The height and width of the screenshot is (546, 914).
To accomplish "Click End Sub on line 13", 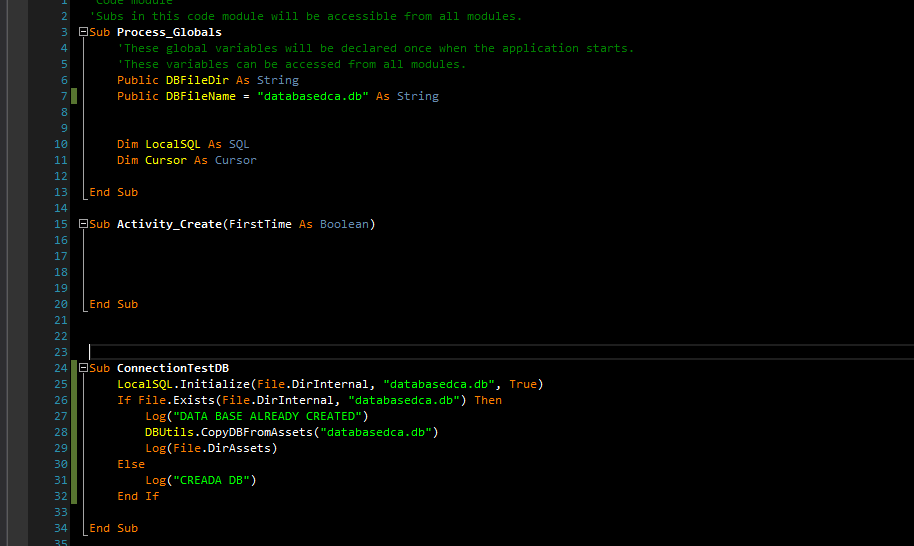I will pos(113,192).
